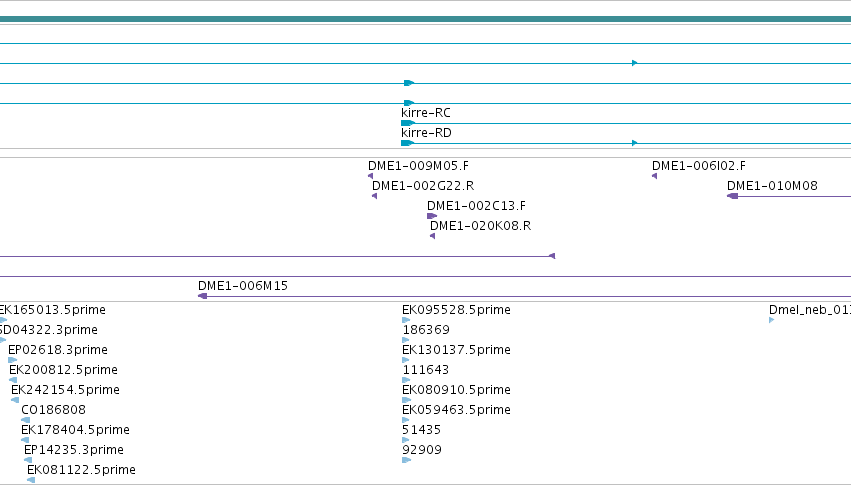851x485 pixels.
Task: Select the kirre-RC transcript label
Action: 426,113
